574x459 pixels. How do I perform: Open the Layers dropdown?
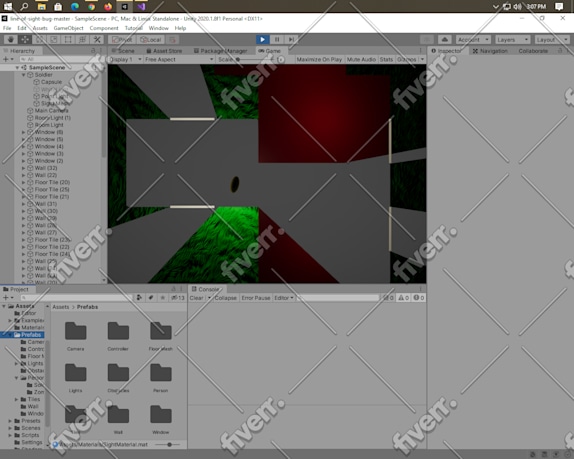512,40
